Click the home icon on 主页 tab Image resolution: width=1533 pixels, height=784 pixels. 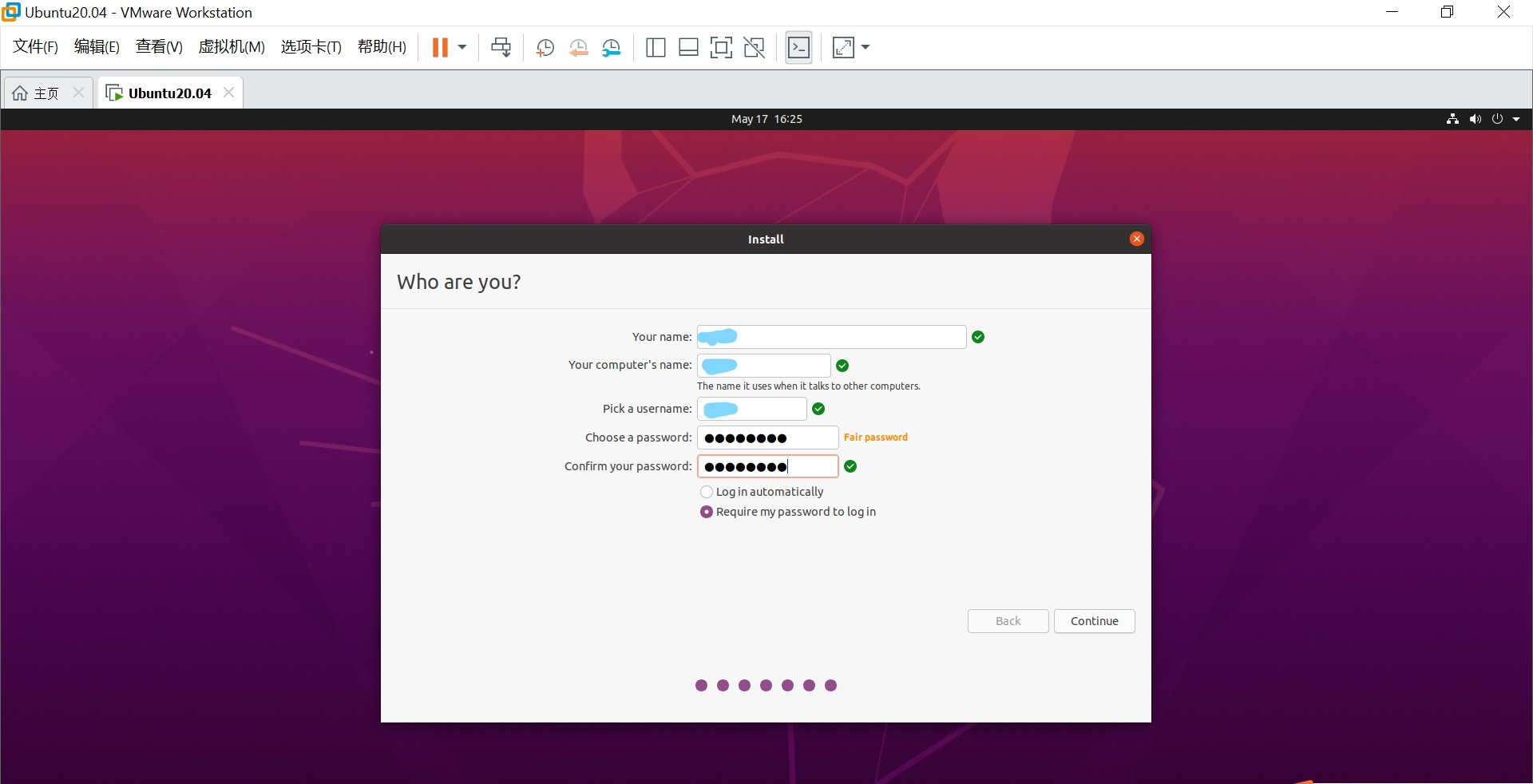(x=20, y=93)
